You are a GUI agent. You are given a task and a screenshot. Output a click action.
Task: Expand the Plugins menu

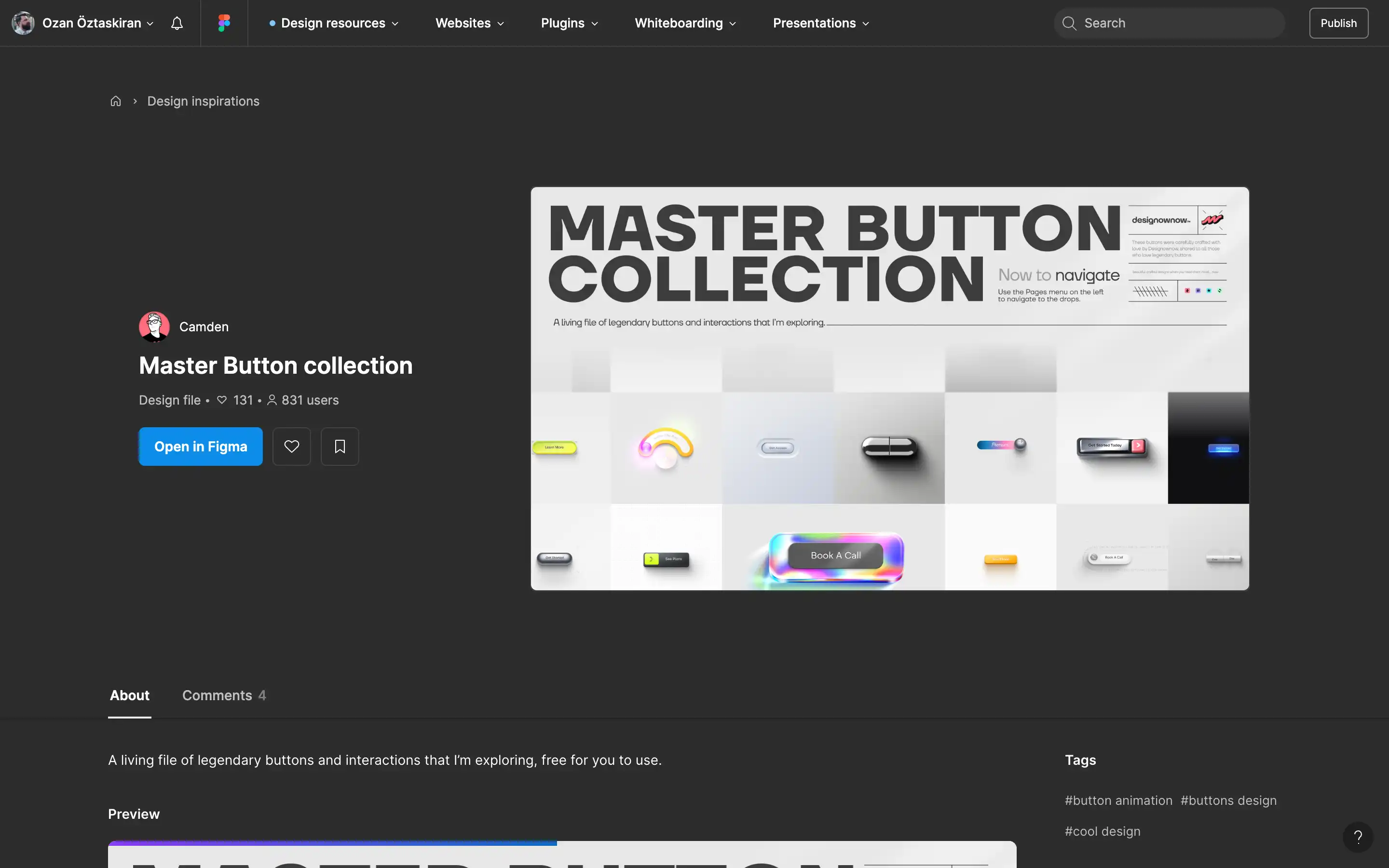pos(570,23)
